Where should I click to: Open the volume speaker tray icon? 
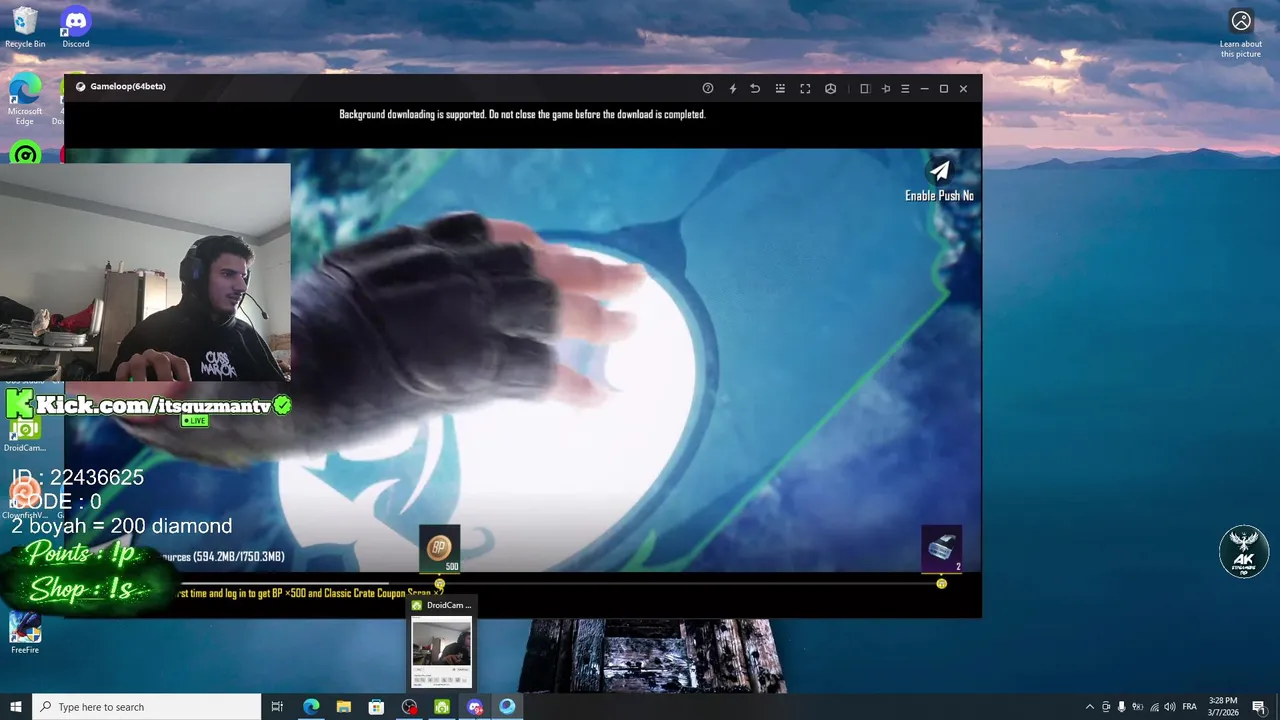[1170, 707]
